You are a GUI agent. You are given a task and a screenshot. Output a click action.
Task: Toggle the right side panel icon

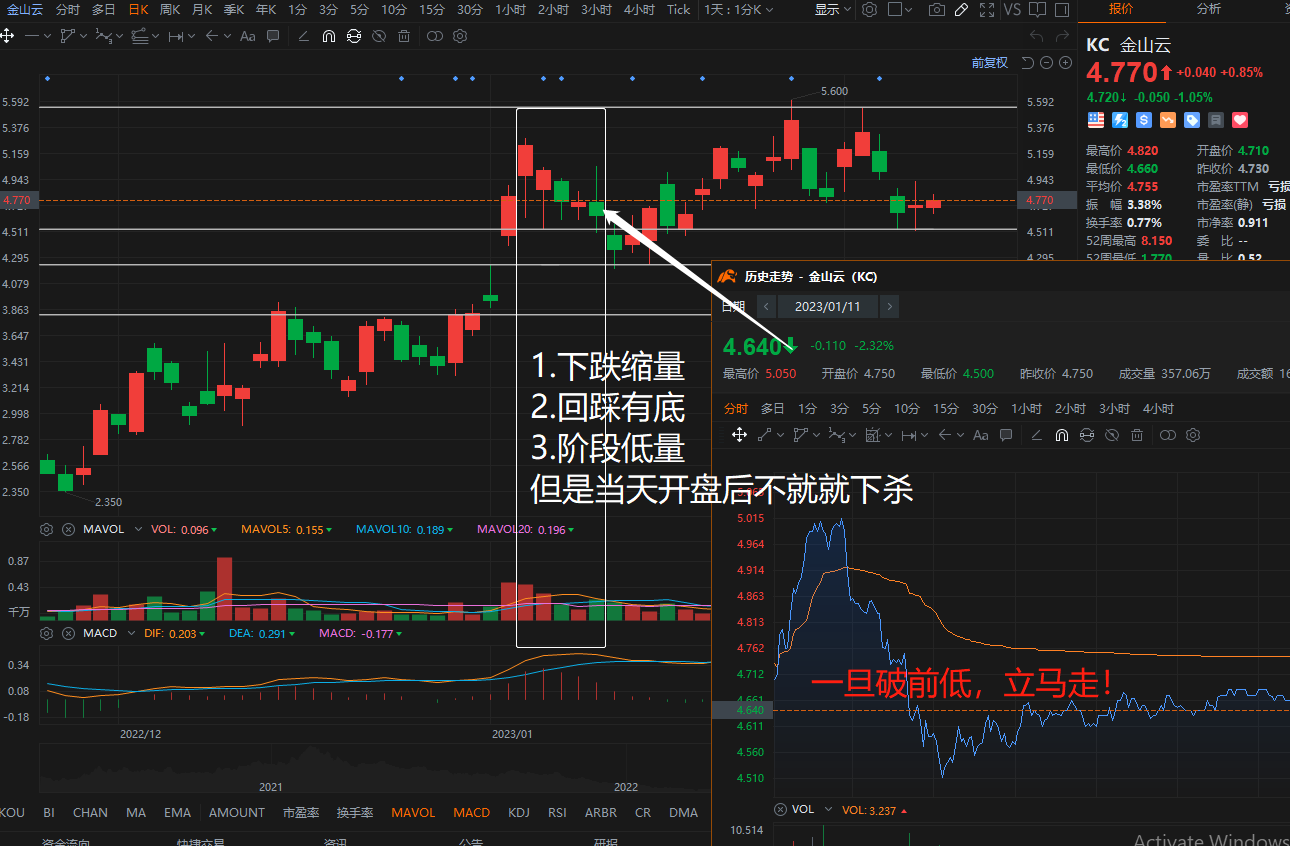pyautogui.click(x=1062, y=9)
